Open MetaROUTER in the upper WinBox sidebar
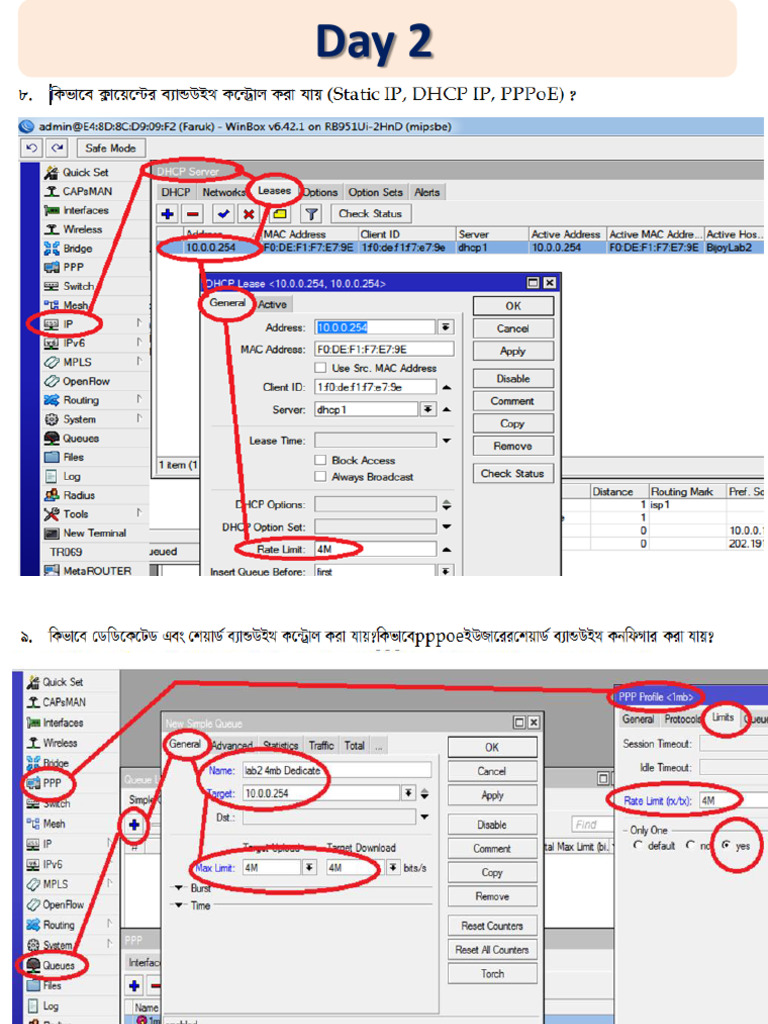This screenshot has width=768, height=1024. point(97,571)
